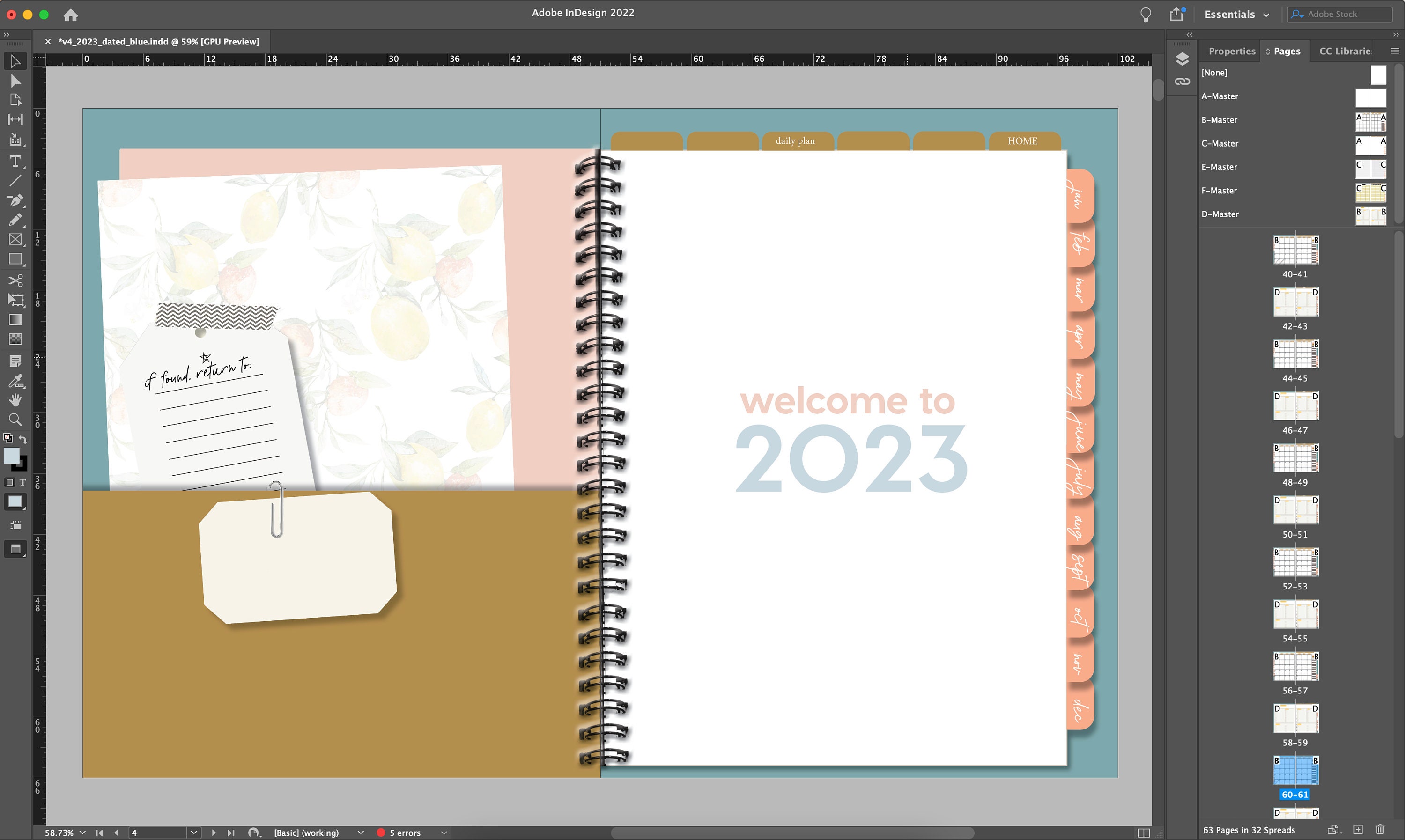The width and height of the screenshot is (1405, 840).
Task: Click the Adobe Stock search field
Action: pyautogui.click(x=1339, y=14)
